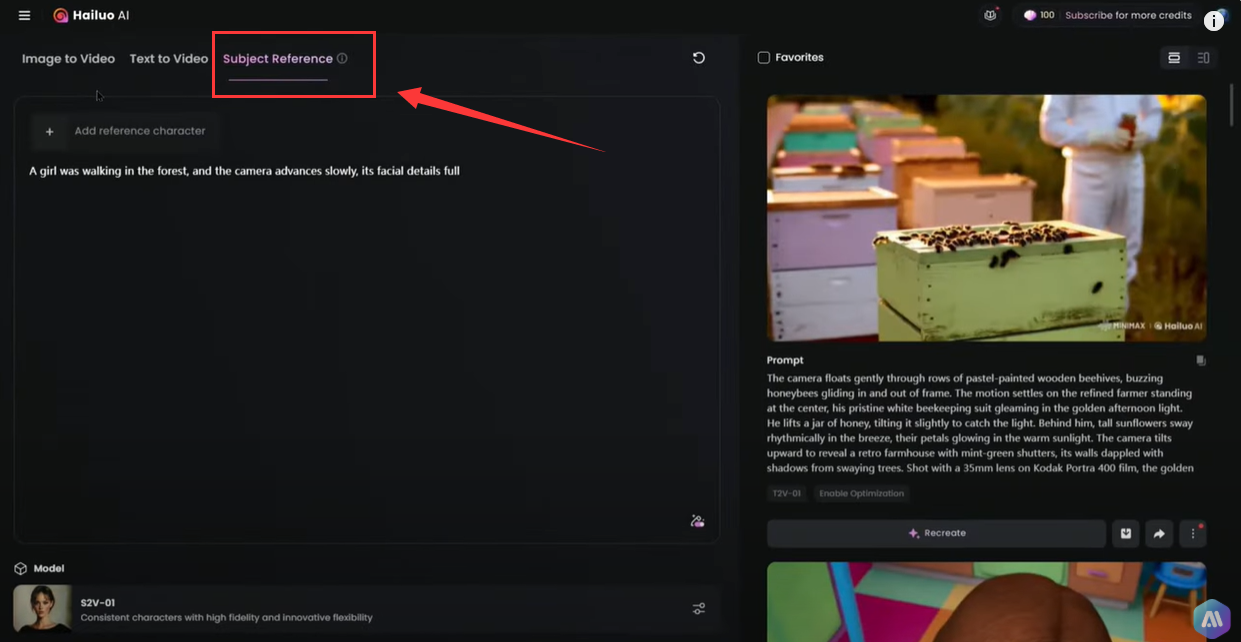This screenshot has width=1241, height=642.
Task: Switch to Image to Video tab
Action: (68, 58)
